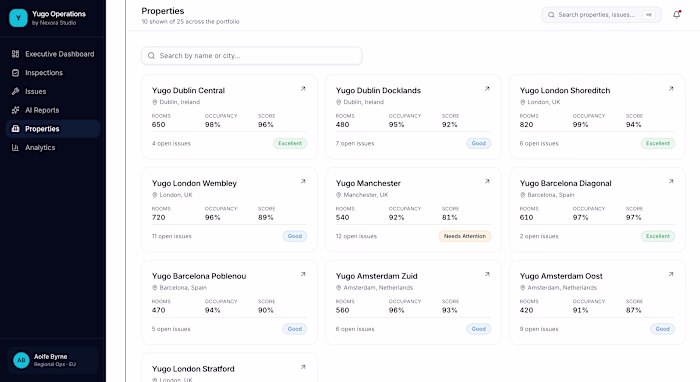700x382 pixels.
Task: Open Yugo London Wembley arrow icon
Action: click(x=303, y=182)
